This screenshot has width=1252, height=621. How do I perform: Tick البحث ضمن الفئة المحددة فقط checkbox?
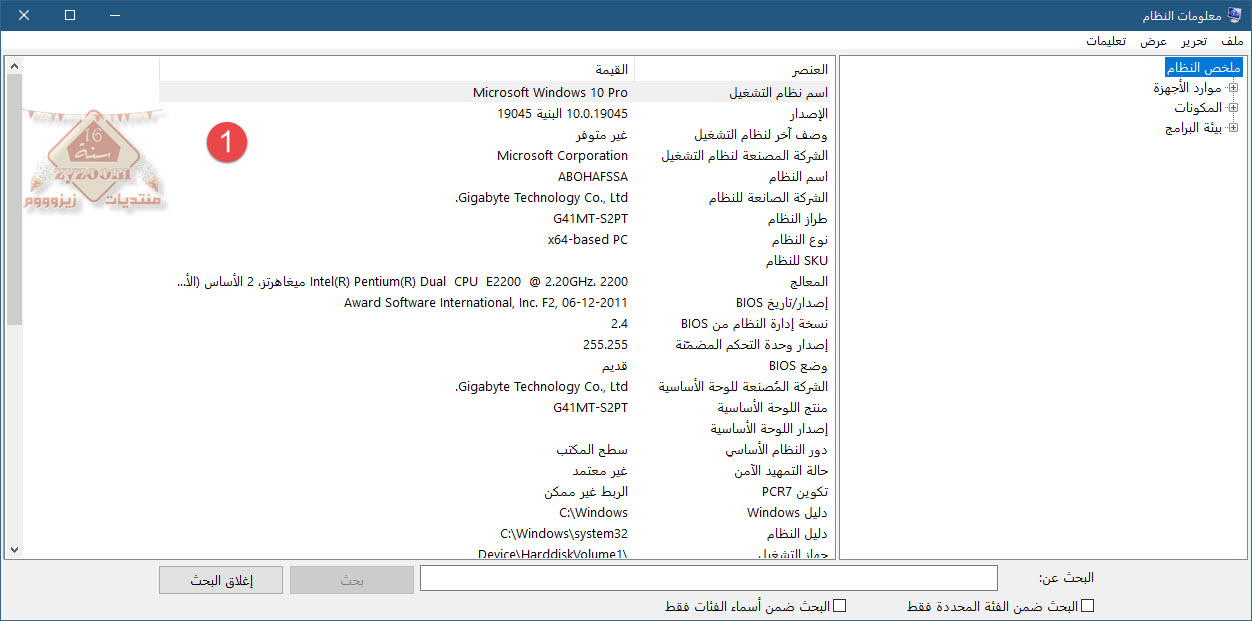tap(1088, 606)
